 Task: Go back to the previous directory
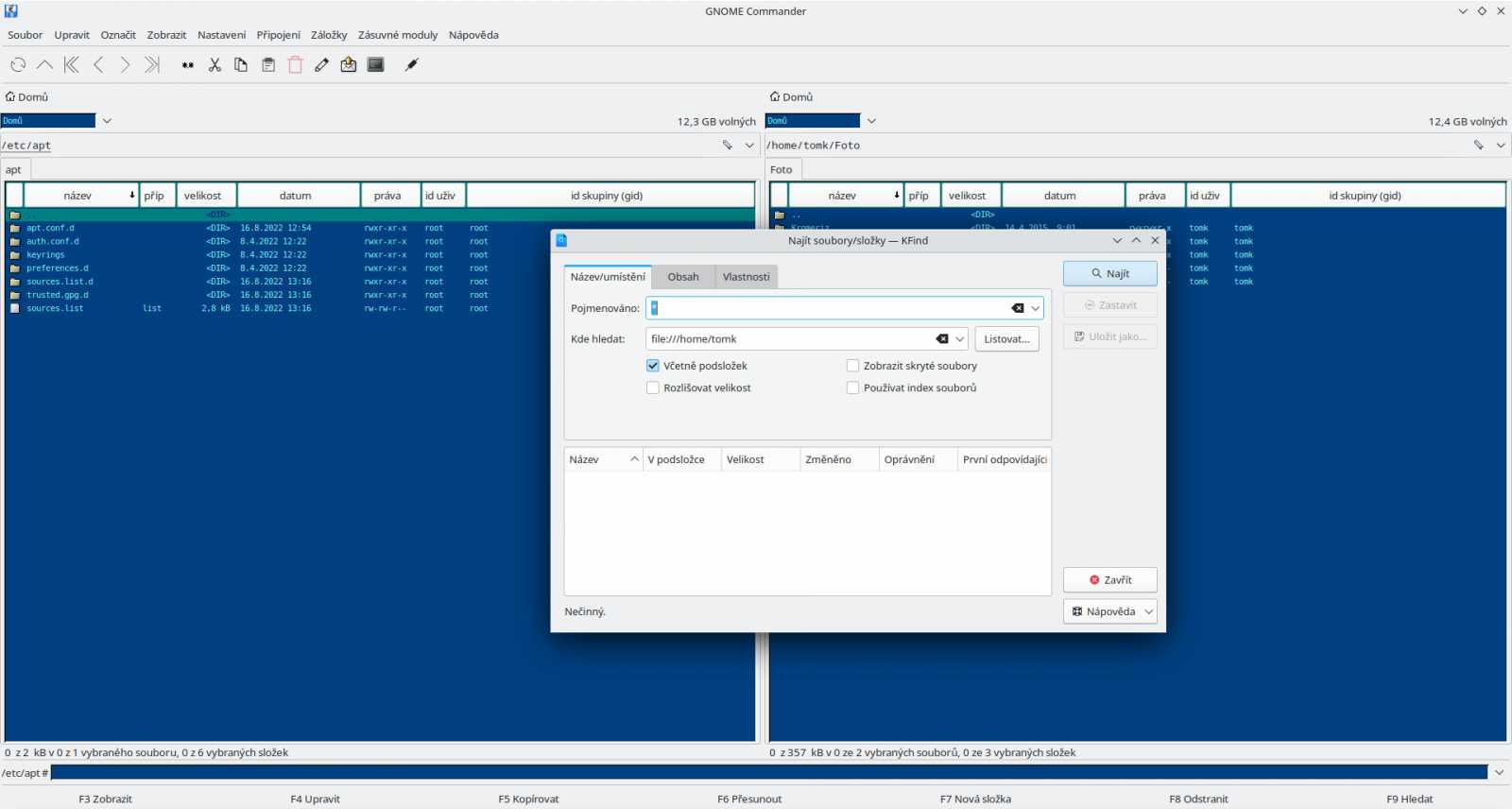pyautogui.click(x=98, y=65)
